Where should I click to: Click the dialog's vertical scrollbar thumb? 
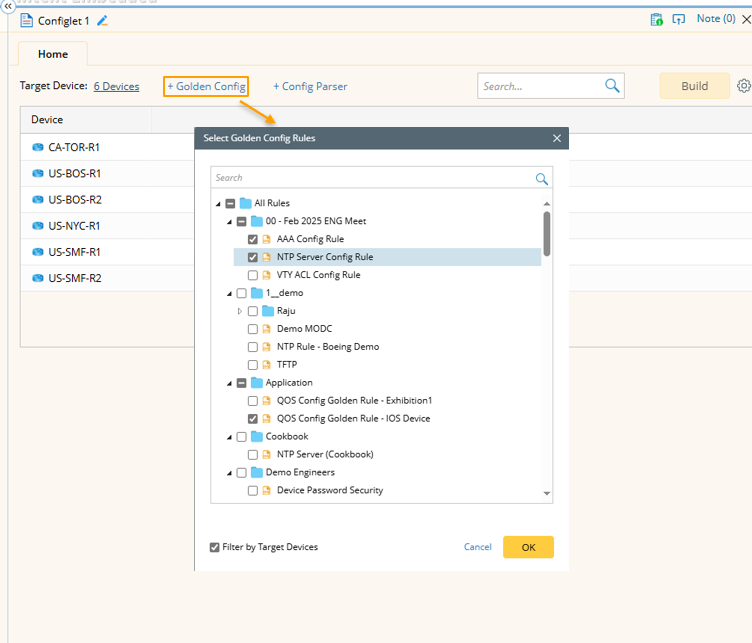coord(546,232)
